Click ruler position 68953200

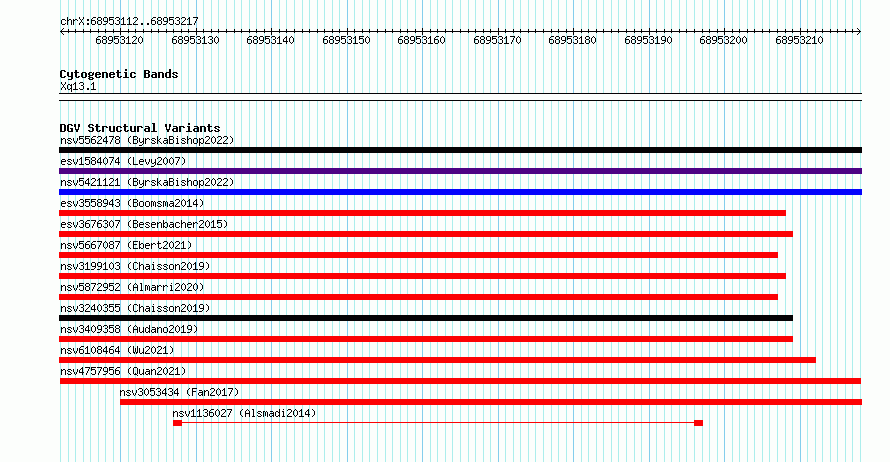pyautogui.click(x=724, y=40)
